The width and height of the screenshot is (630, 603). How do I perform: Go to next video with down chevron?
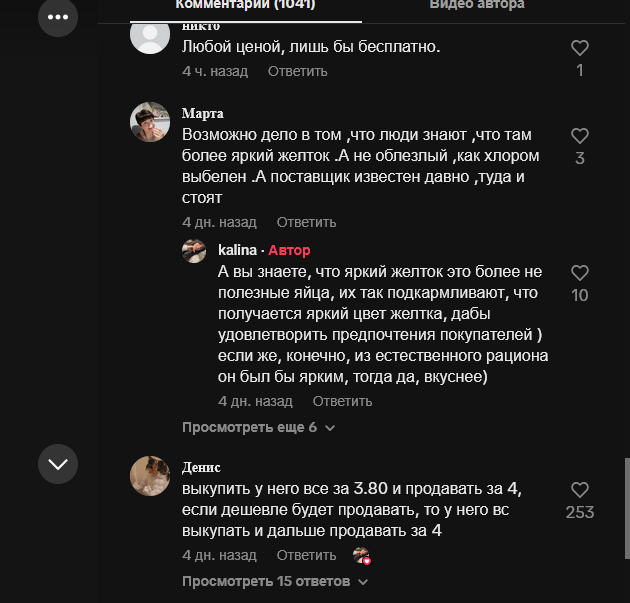click(58, 463)
